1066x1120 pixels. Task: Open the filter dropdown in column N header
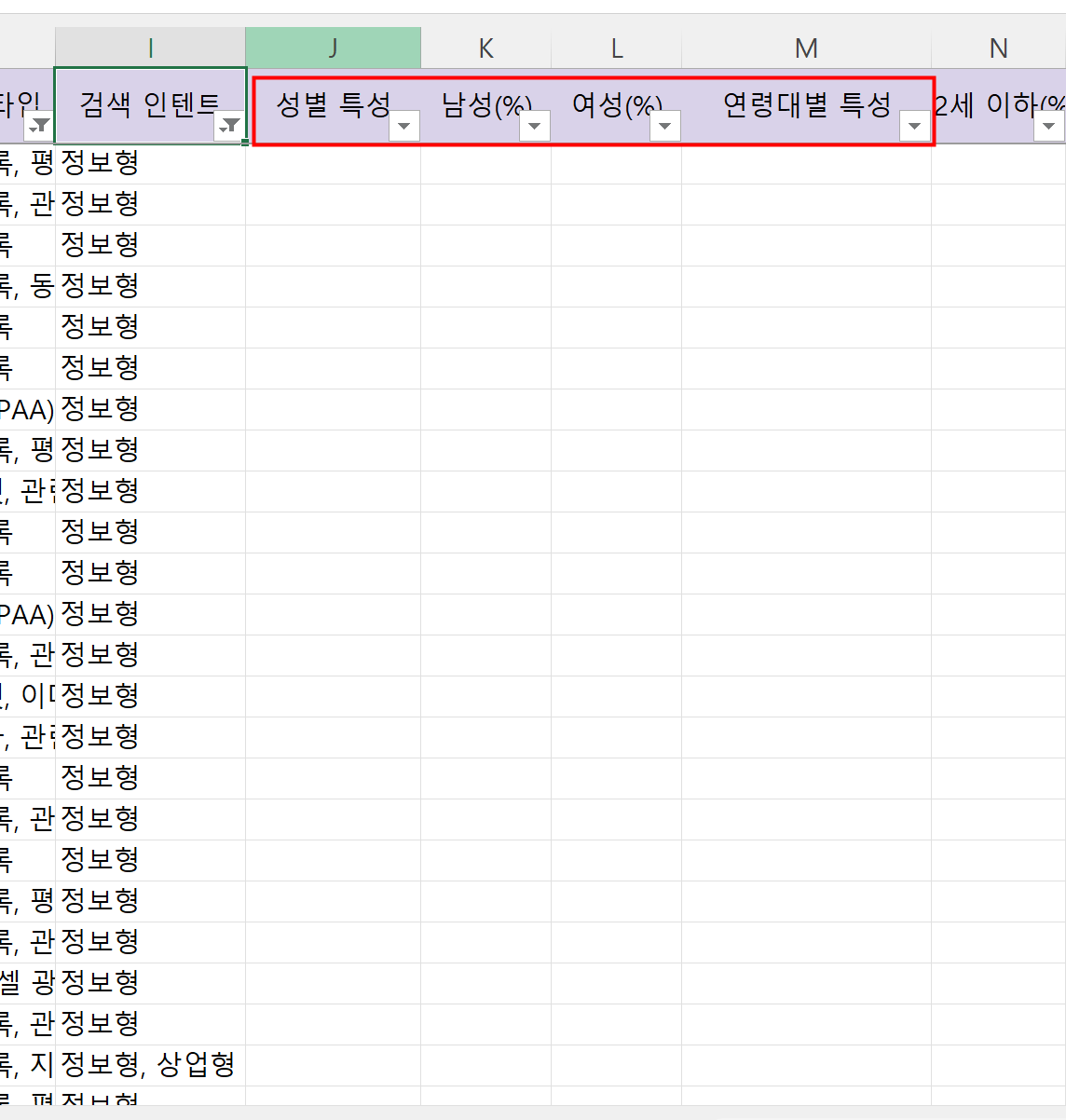[1048, 126]
